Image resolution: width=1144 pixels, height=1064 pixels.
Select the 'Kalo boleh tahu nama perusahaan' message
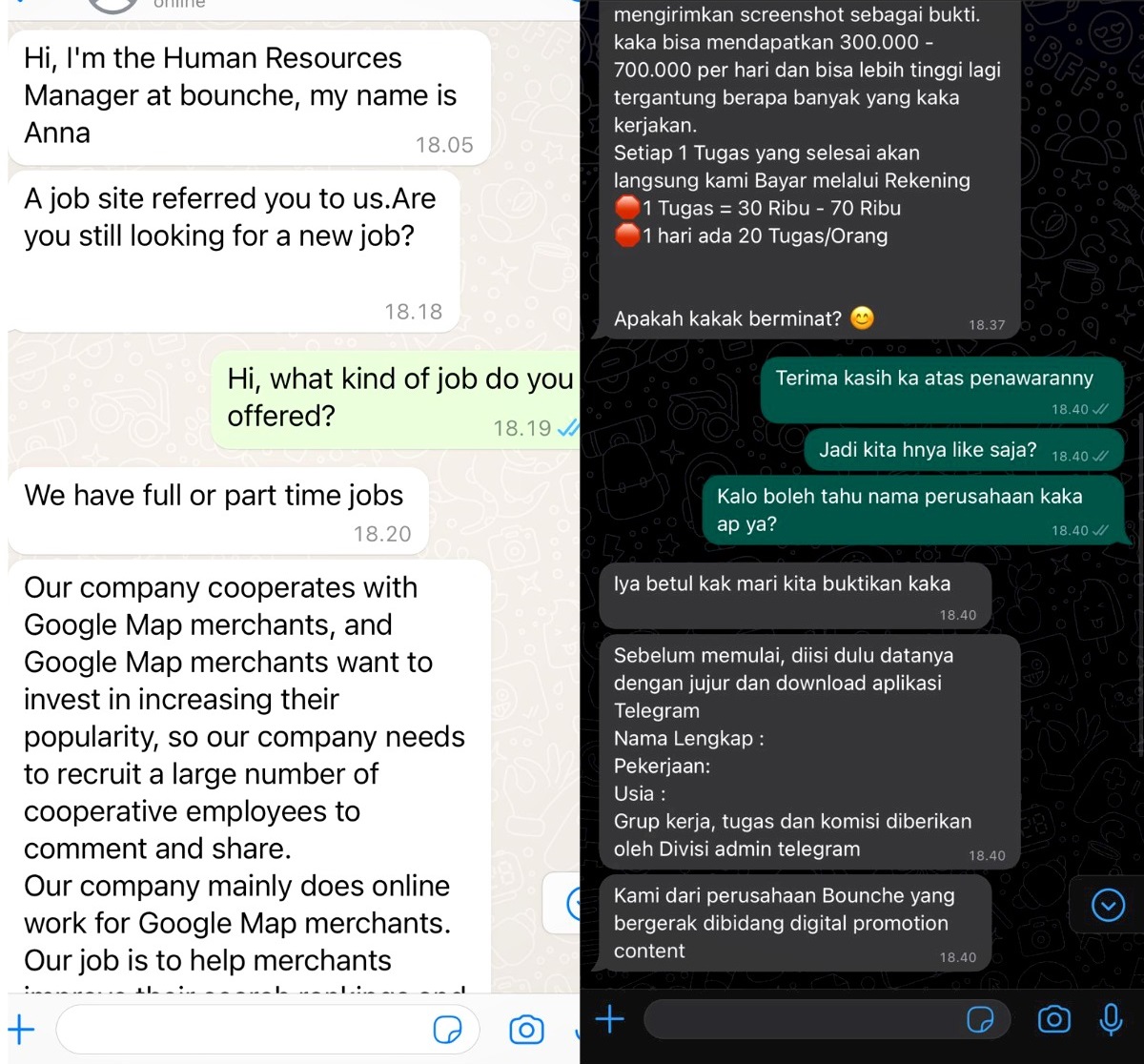coord(913,511)
